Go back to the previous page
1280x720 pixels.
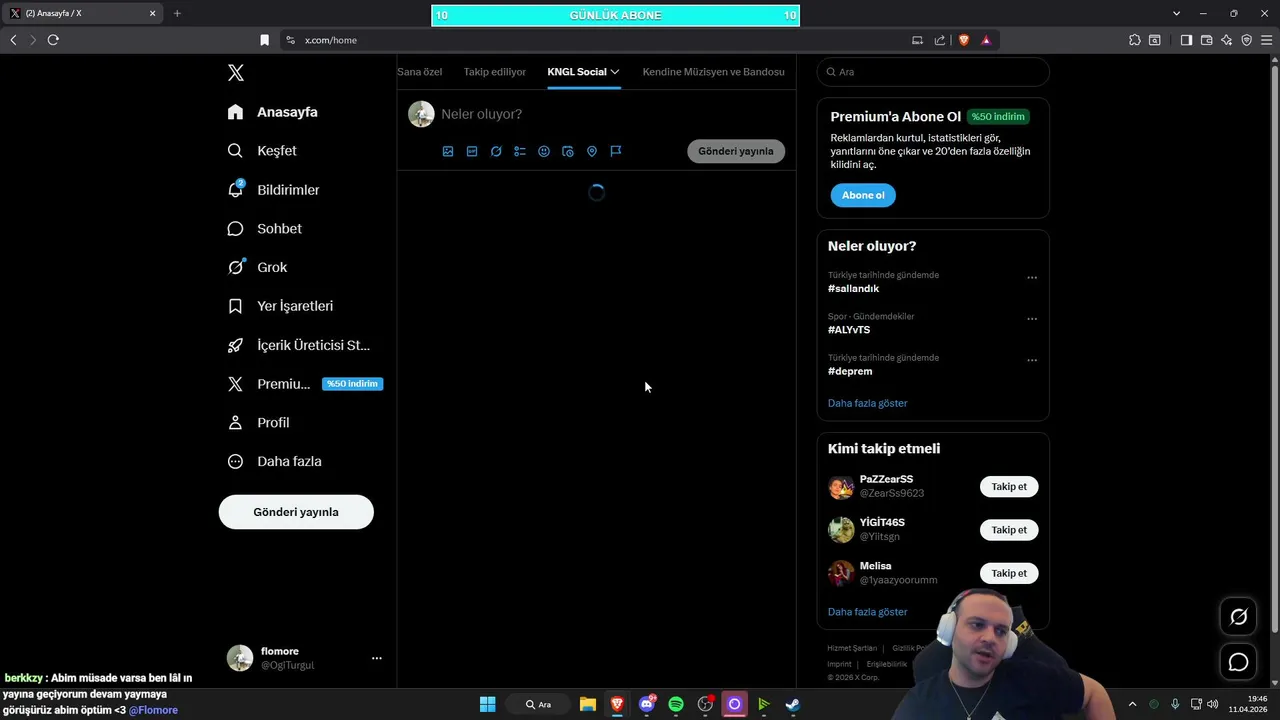click(13, 40)
